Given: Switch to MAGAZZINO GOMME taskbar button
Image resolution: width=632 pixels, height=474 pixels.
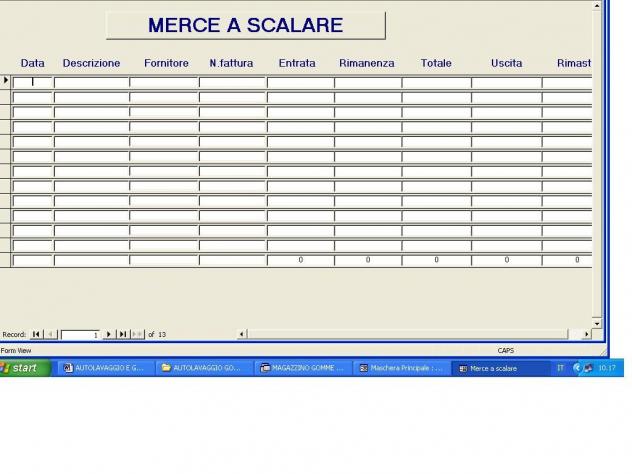Looking at the screenshot, I should [303, 368].
